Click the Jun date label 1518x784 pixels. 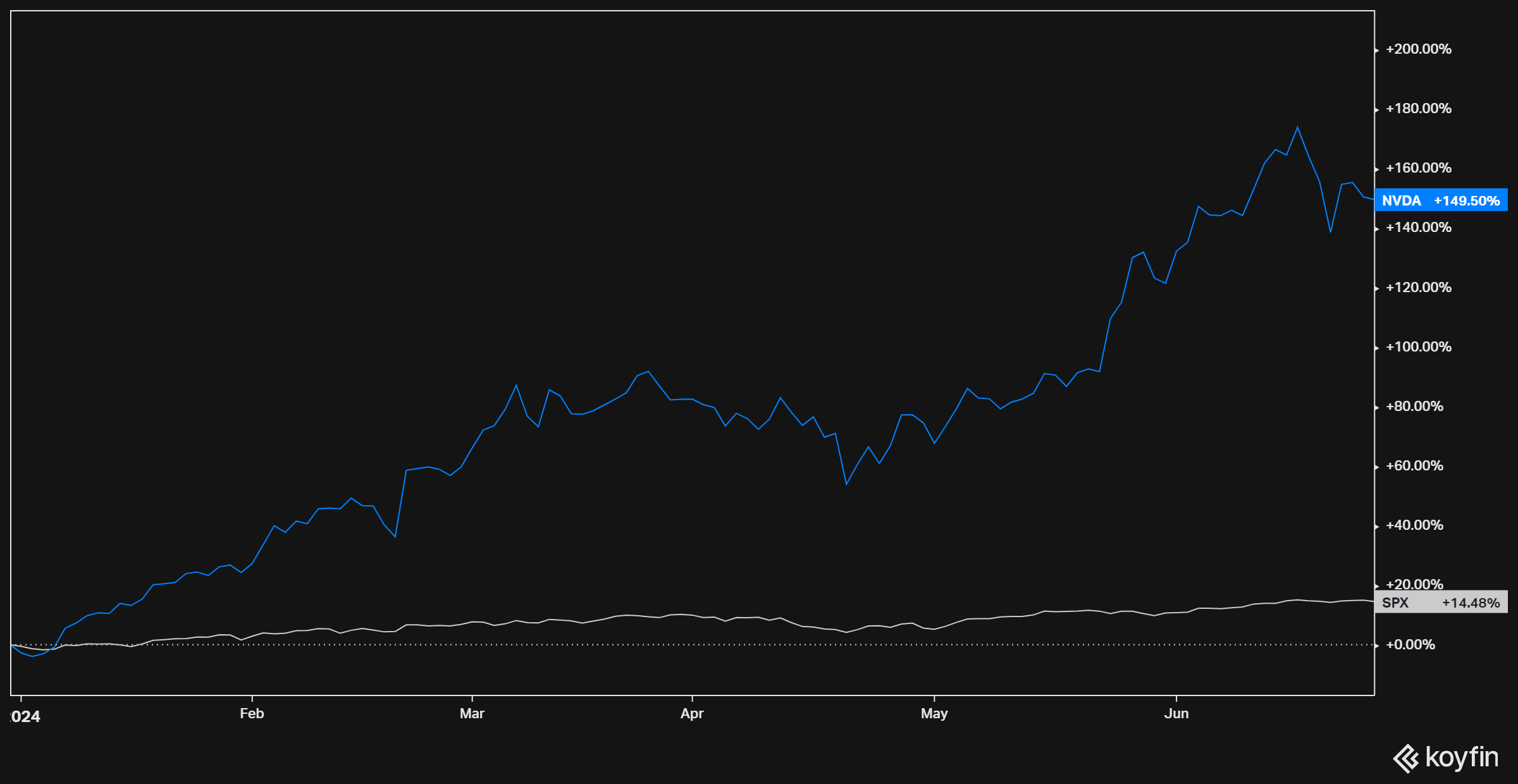tap(1176, 714)
